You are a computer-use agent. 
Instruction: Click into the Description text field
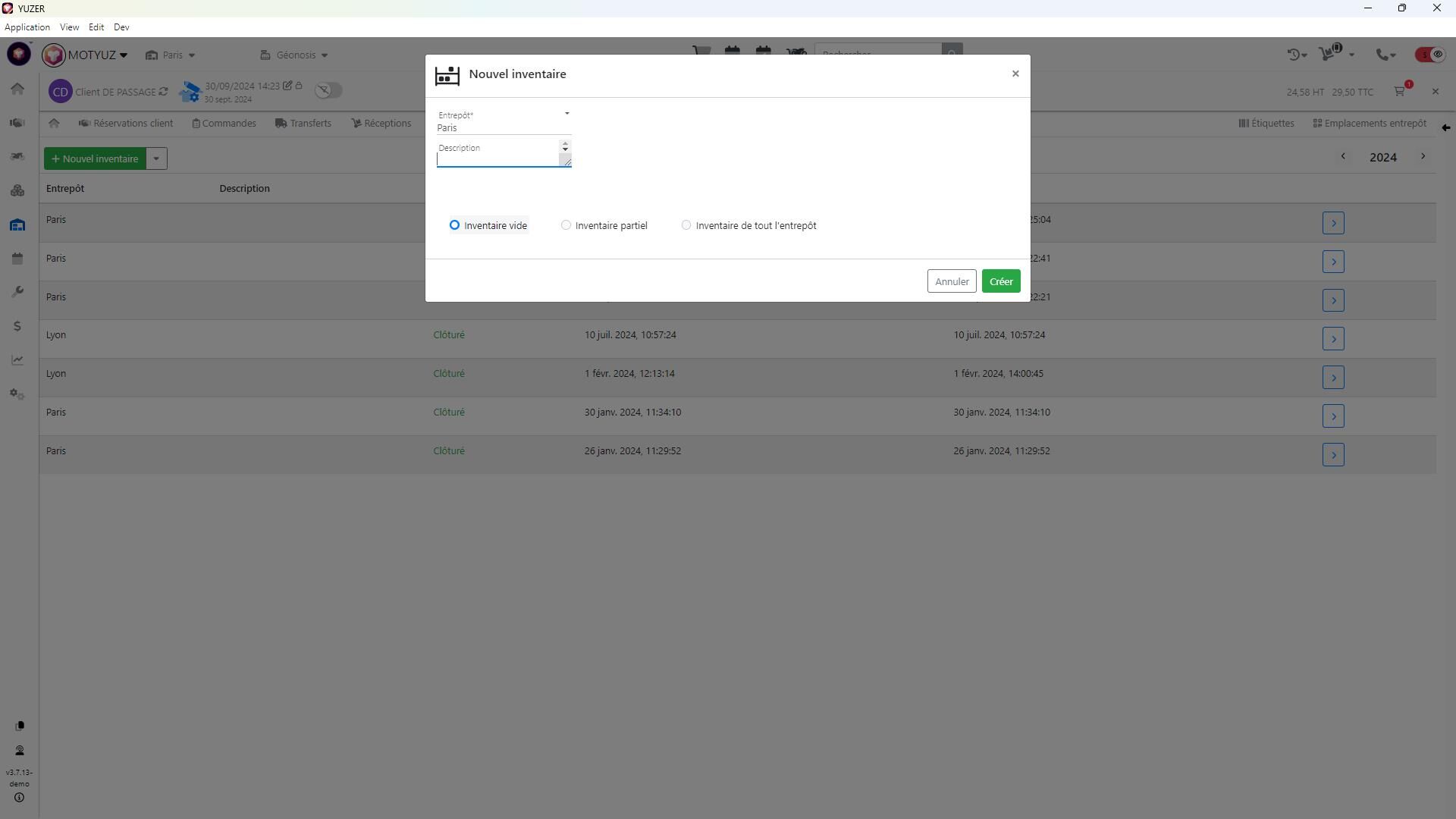[x=497, y=158]
